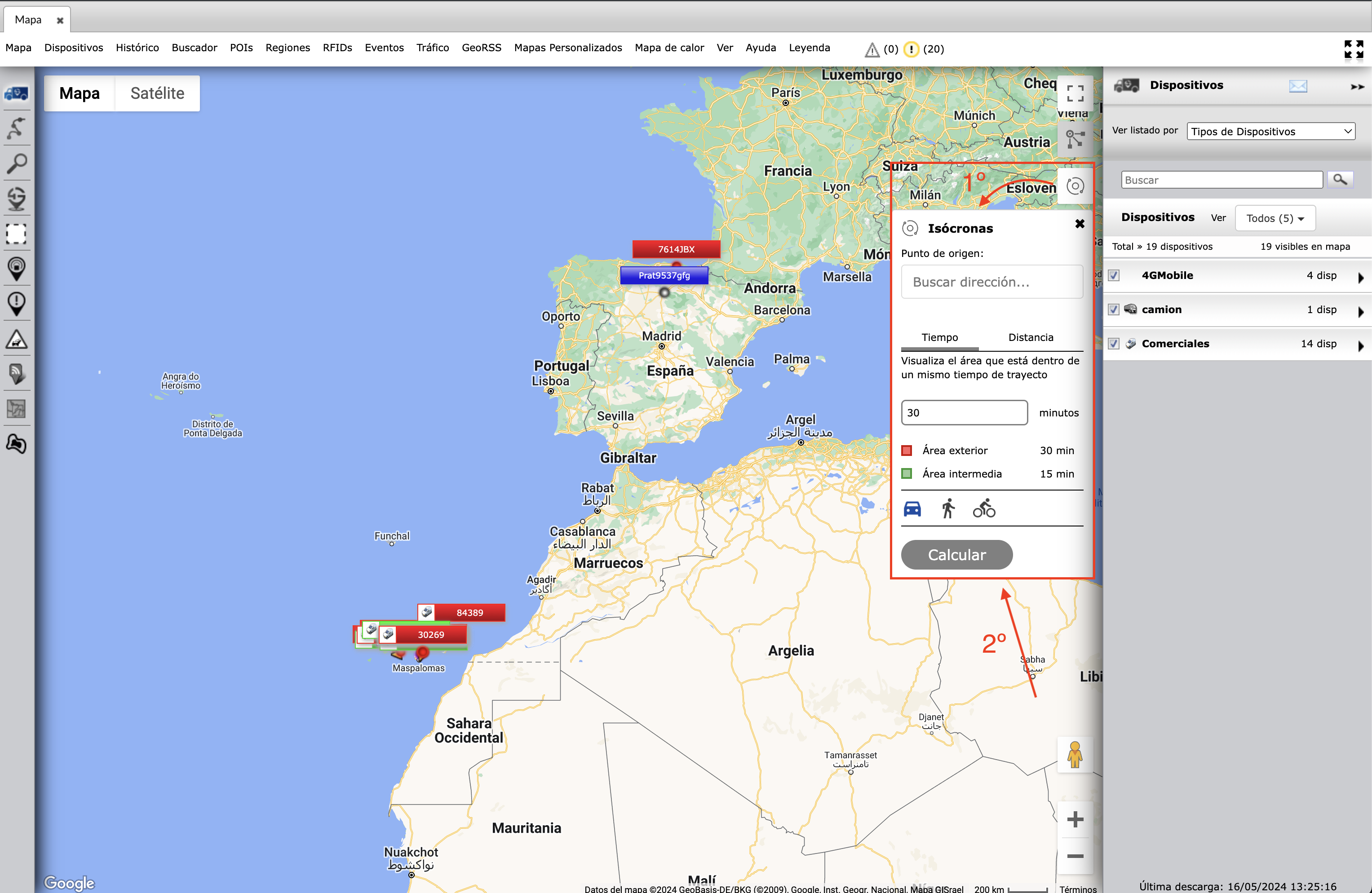Open the Dispositivos menu
Image resolution: width=1372 pixels, height=893 pixels.
pyautogui.click(x=74, y=48)
